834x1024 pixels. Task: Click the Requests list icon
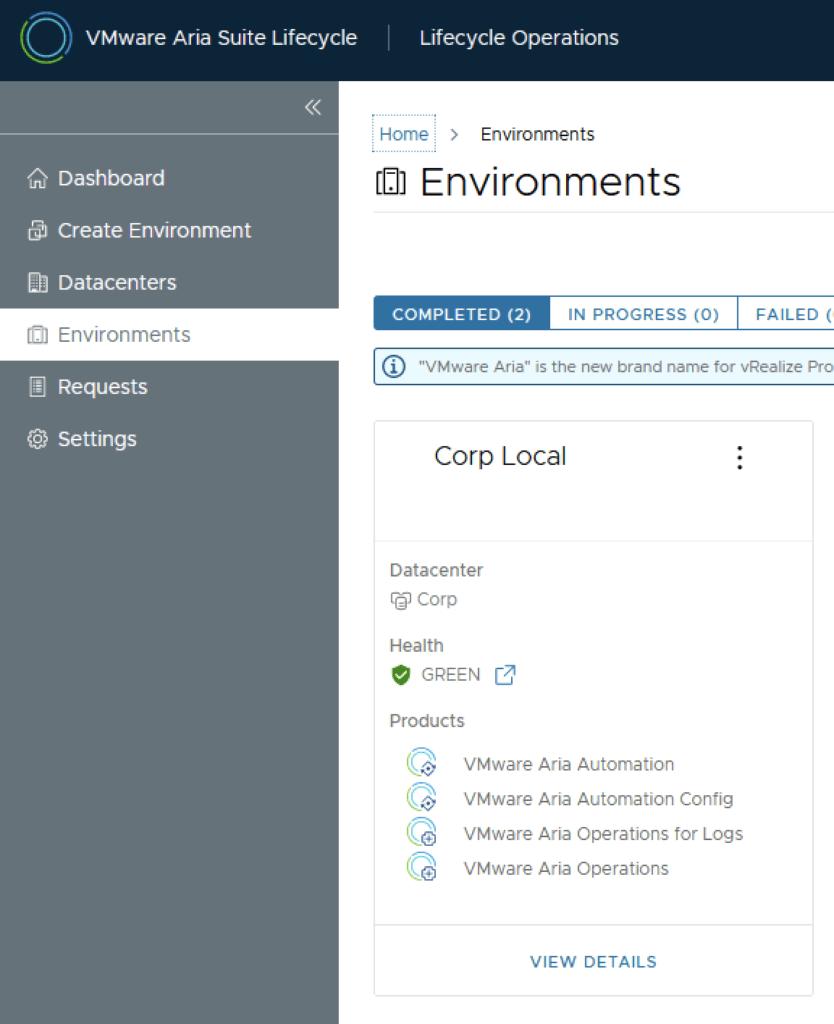[x=37, y=387]
